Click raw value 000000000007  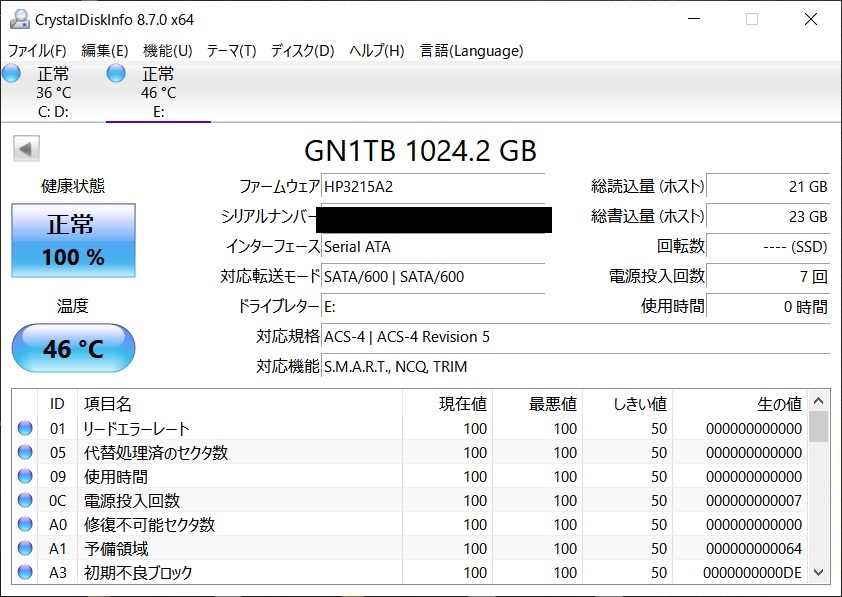click(x=754, y=501)
